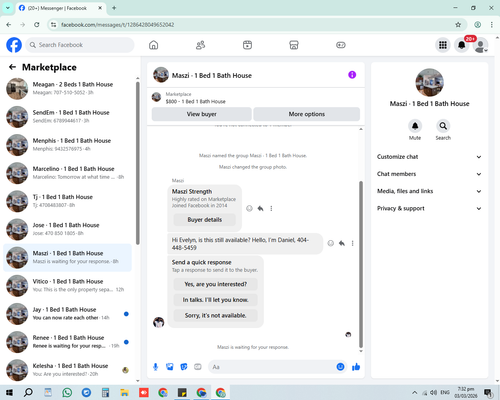Send quick response 'Yes, are you interested?'
The image size is (500, 400).
(x=216, y=284)
